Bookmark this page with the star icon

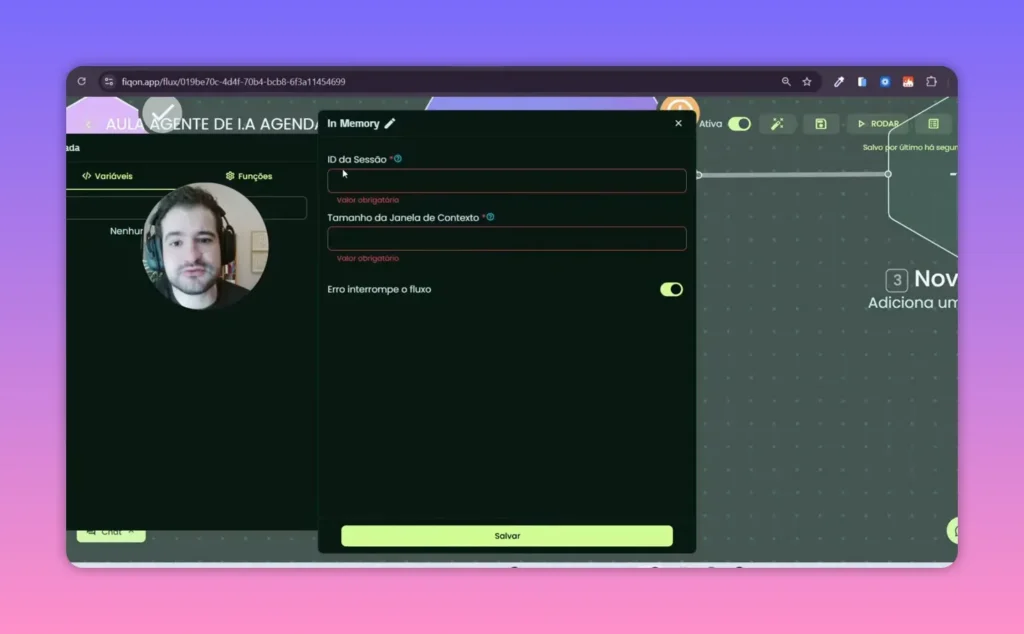(x=807, y=82)
